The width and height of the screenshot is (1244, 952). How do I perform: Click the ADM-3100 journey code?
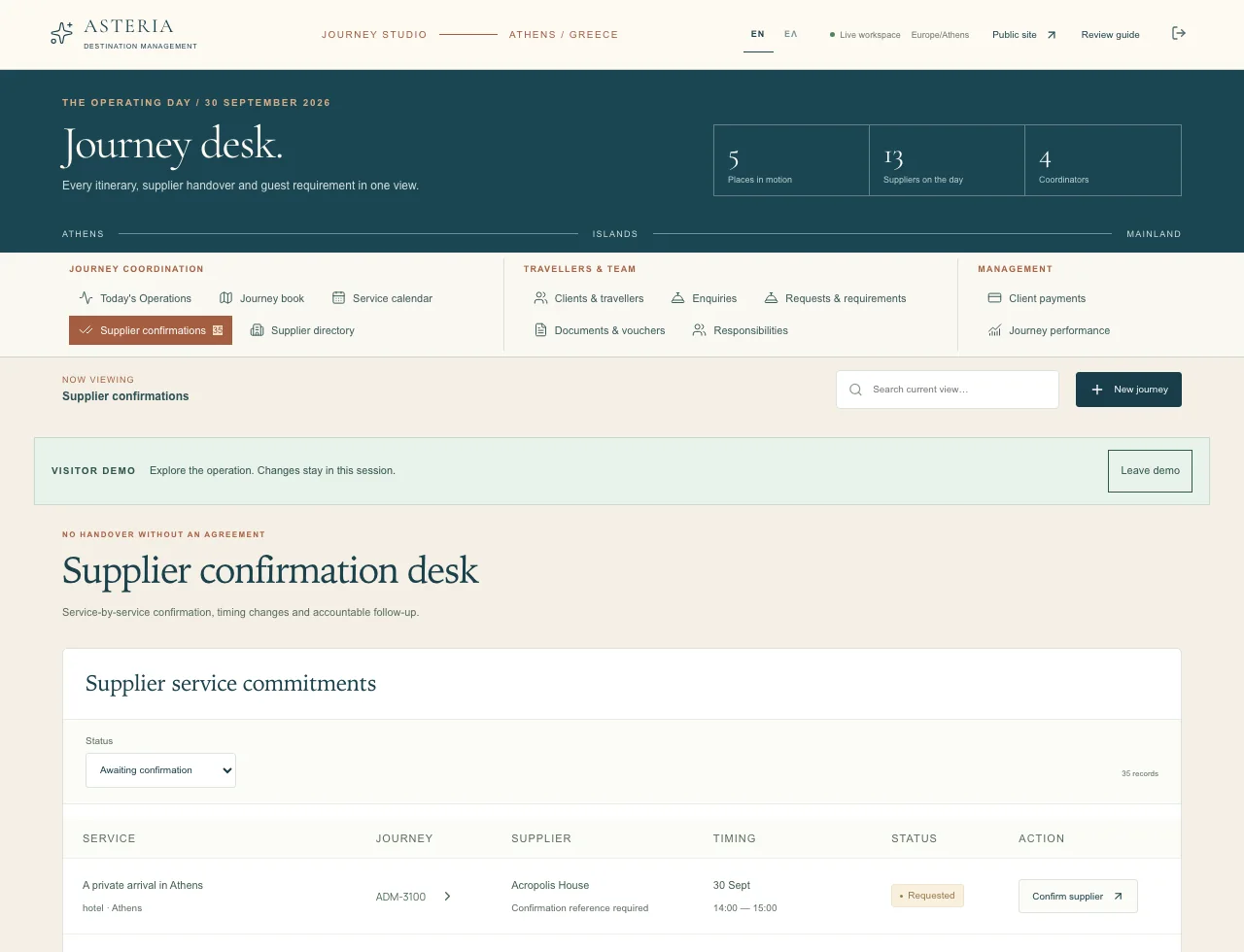coord(400,897)
